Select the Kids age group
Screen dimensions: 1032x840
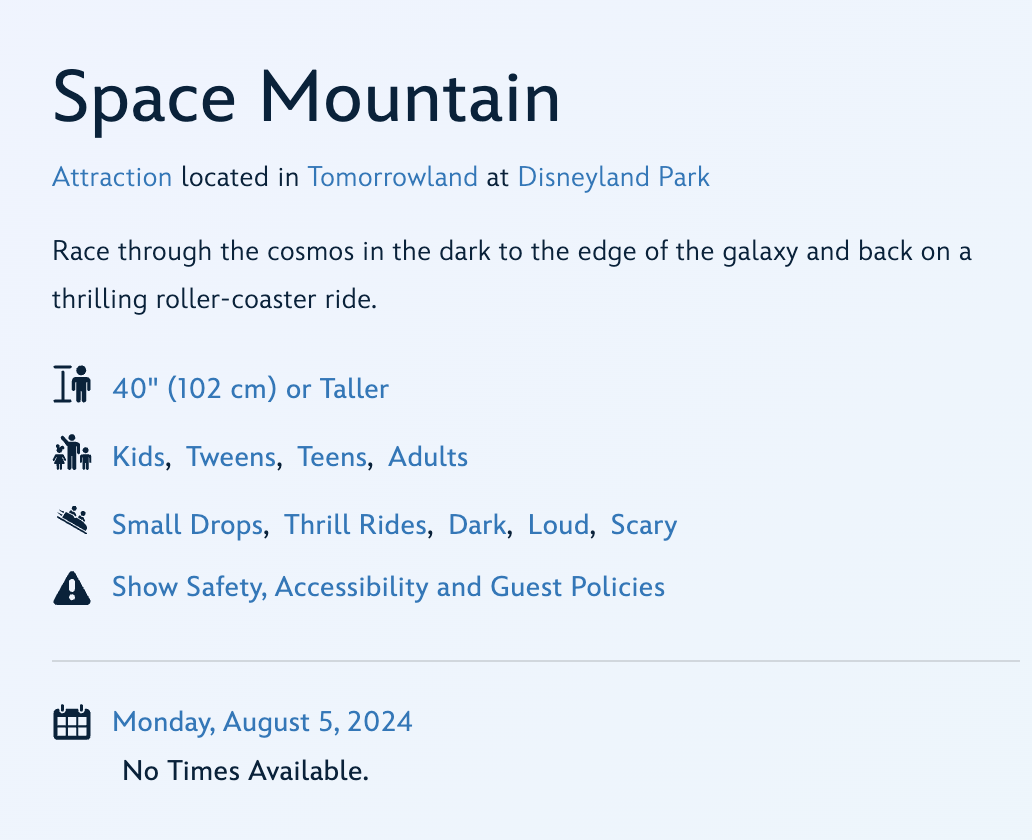coord(138,457)
